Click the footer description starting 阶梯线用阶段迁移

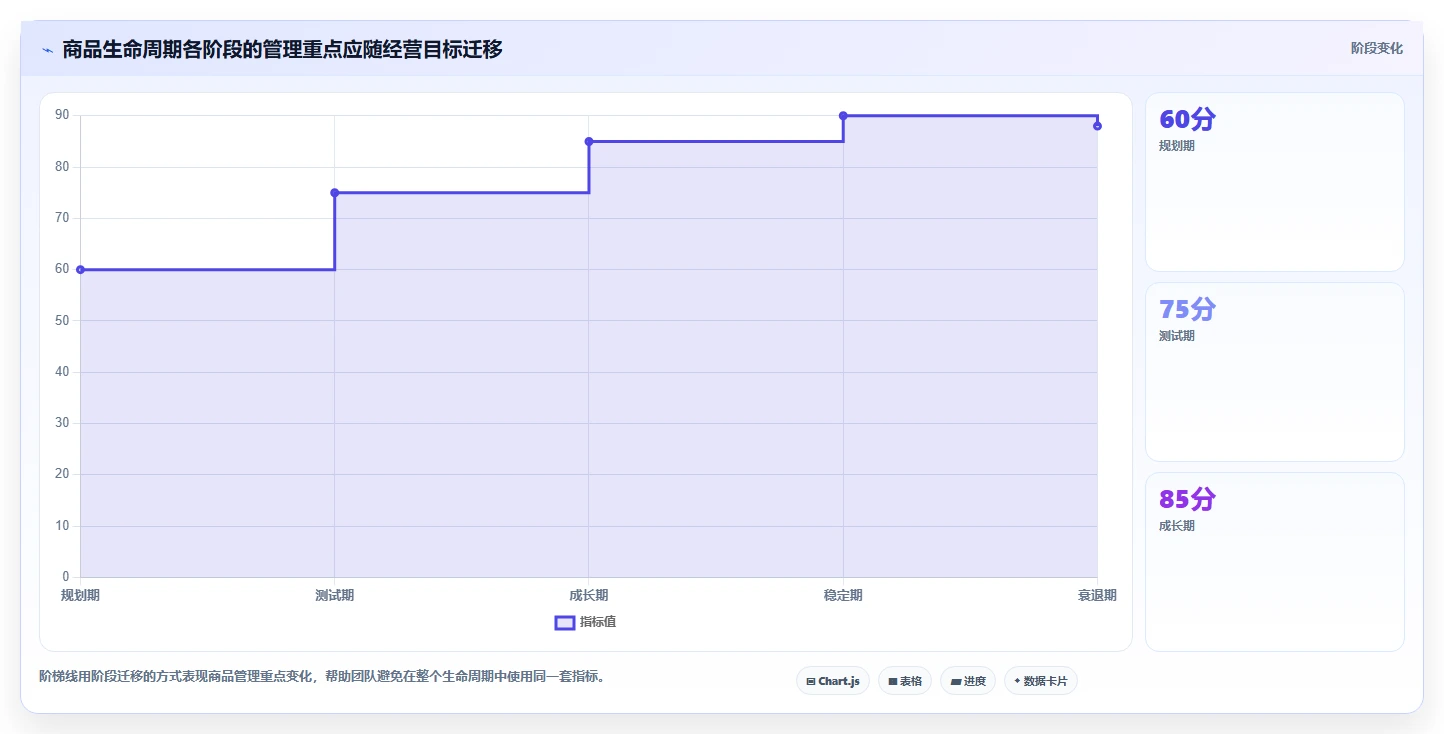point(321,677)
